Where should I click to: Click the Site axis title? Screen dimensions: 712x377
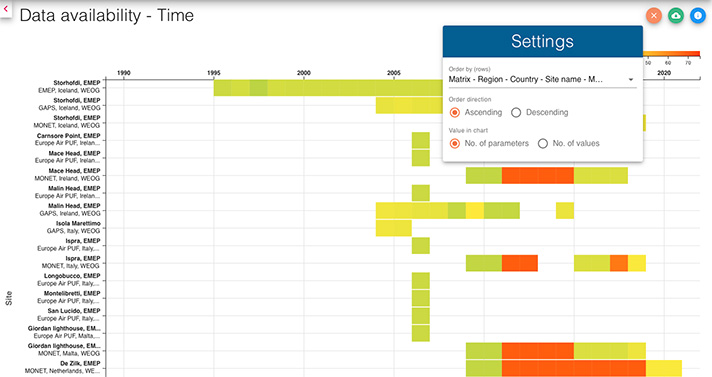[9, 298]
